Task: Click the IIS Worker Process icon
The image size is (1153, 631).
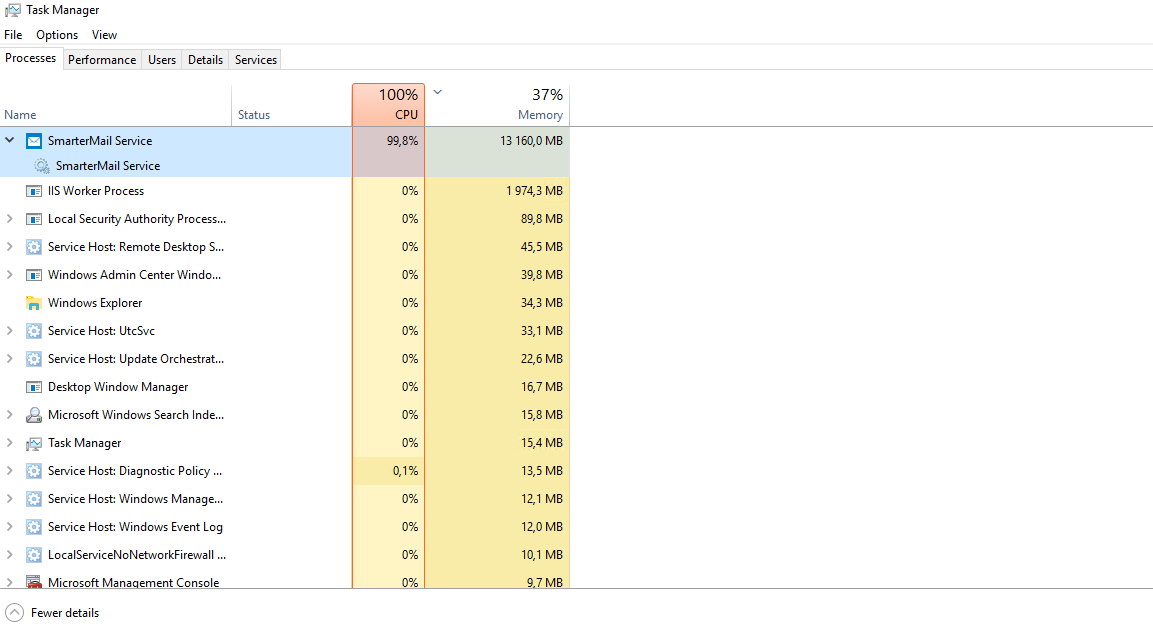Action: click(34, 191)
